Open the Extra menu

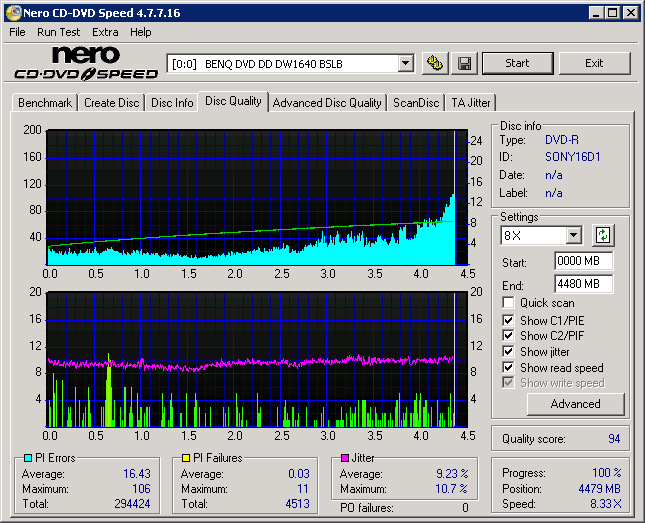(105, 32)
